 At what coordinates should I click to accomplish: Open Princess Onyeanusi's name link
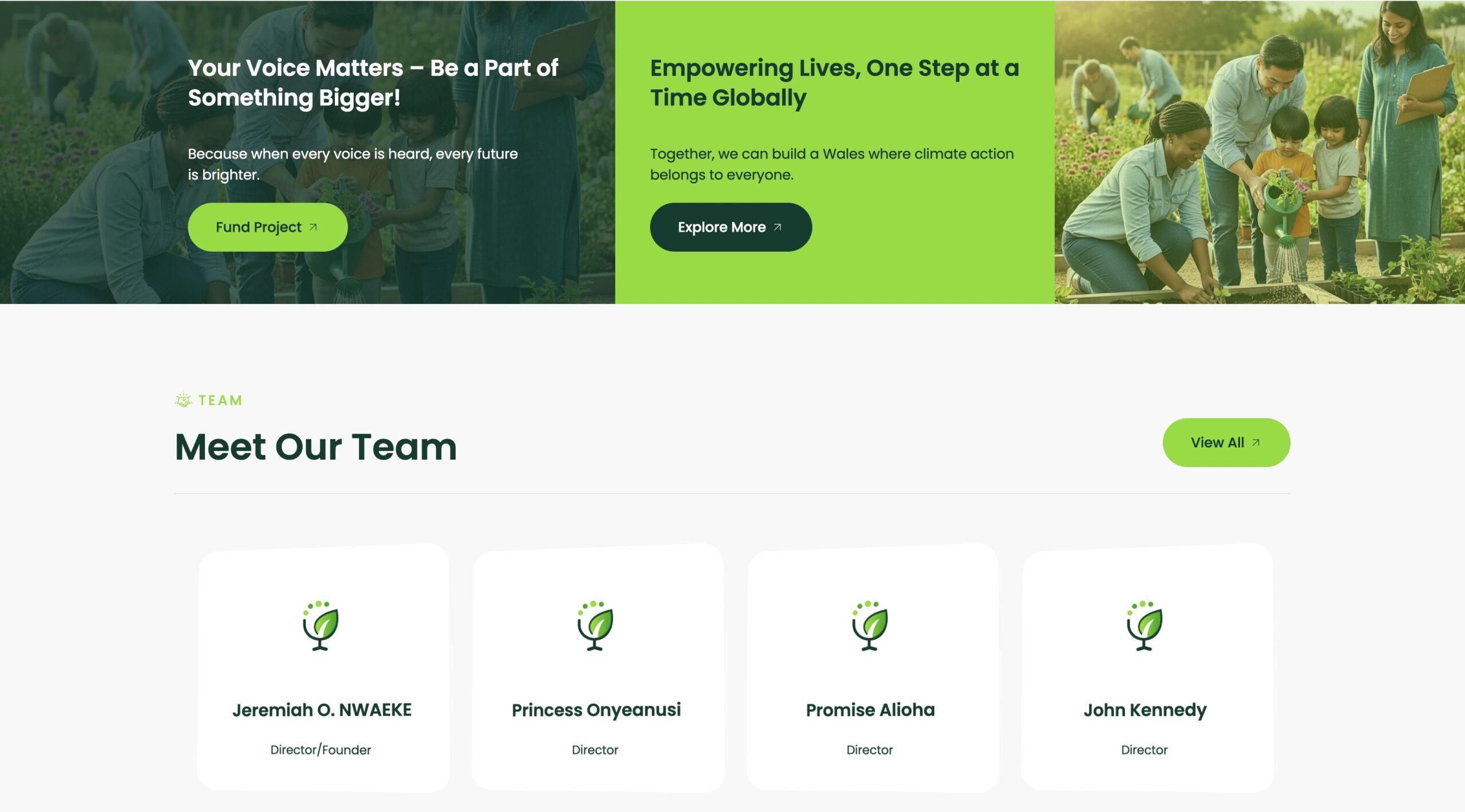point(596,710)
